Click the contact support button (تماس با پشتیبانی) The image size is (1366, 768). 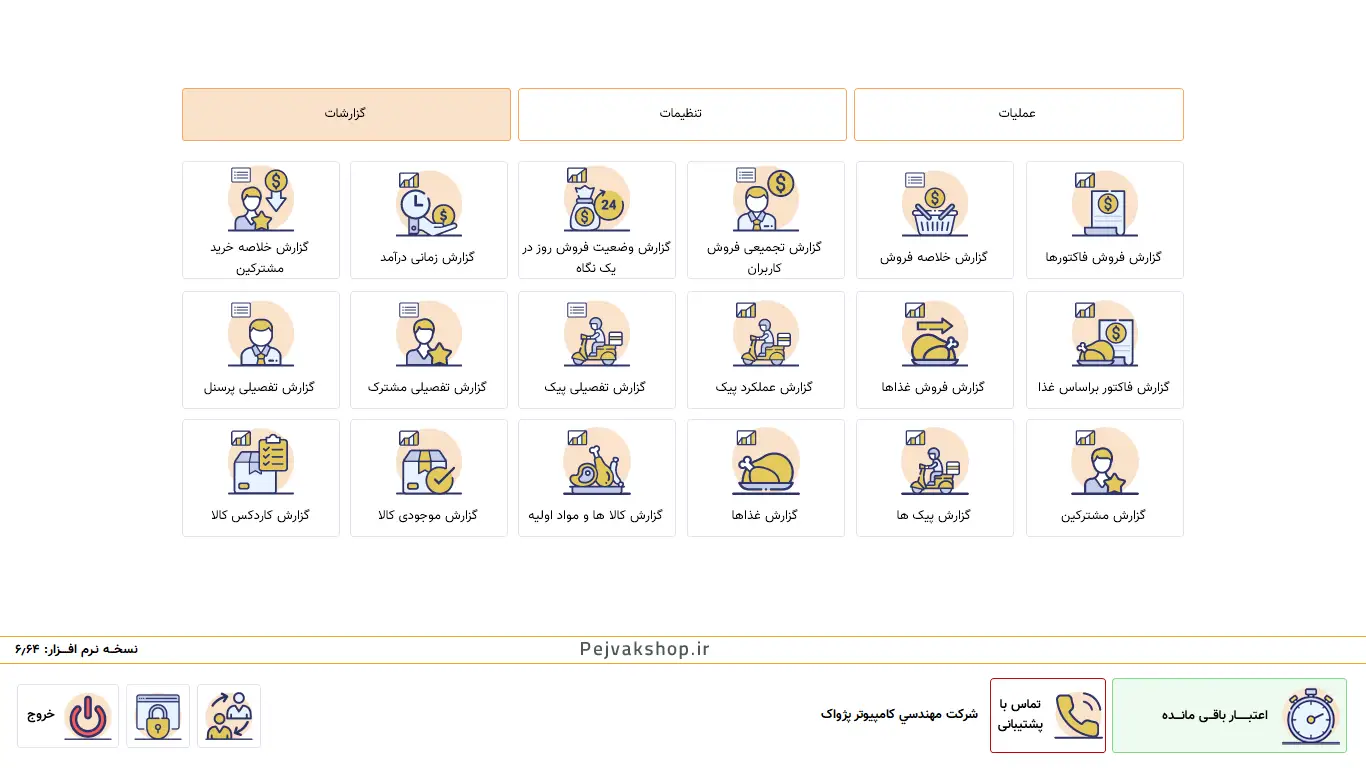[x=1047, y=715]
